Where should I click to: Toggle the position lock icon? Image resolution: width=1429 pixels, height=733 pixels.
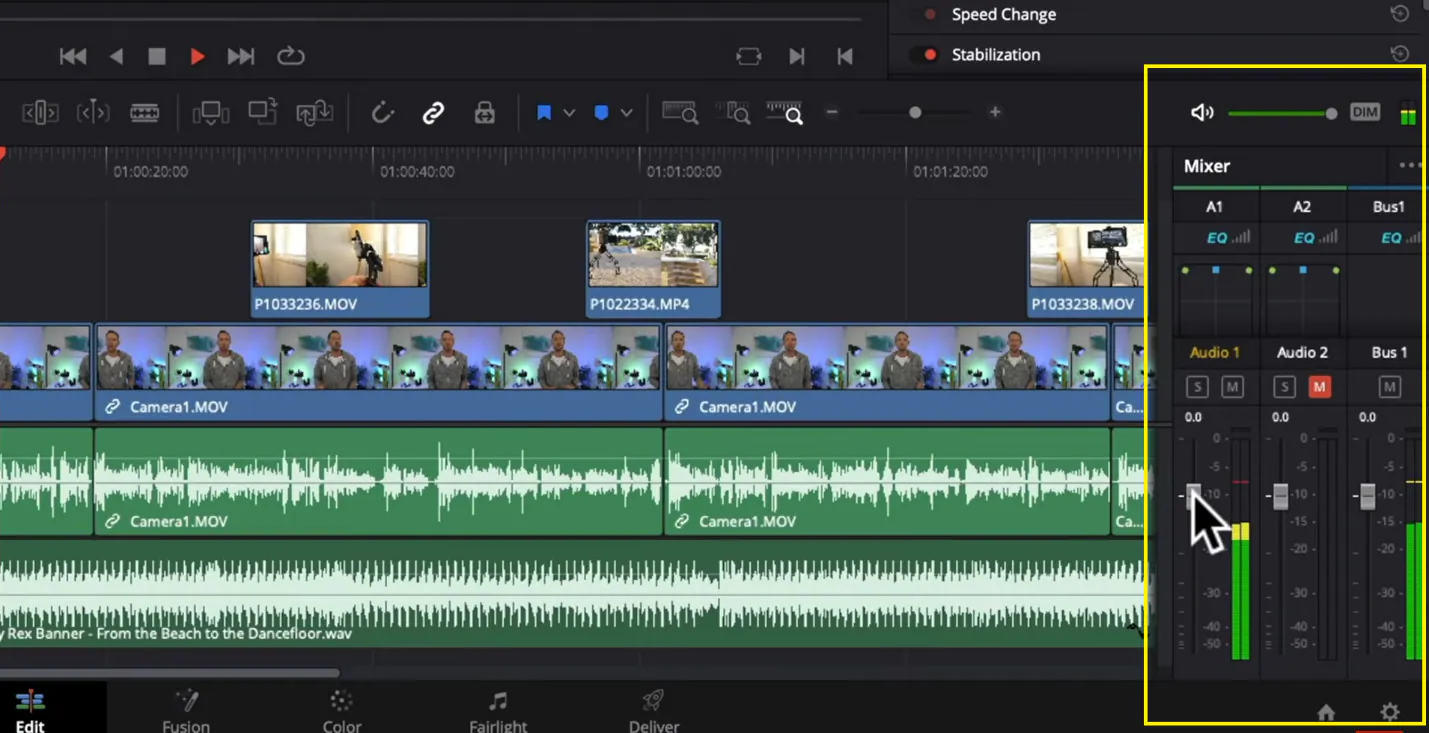pos(485,113)
